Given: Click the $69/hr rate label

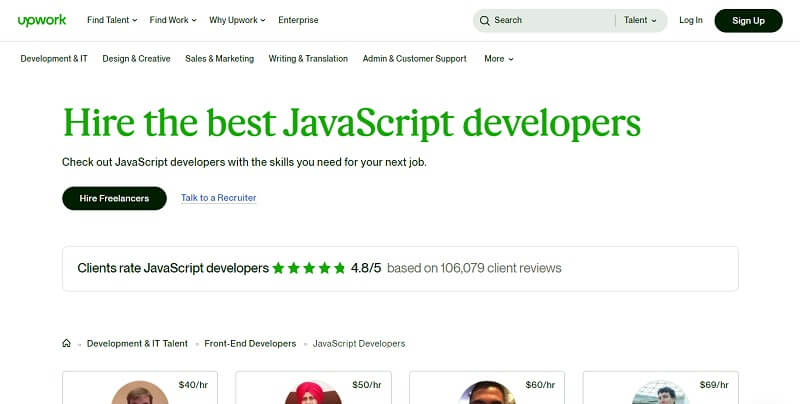Looking at the screenshot, I should (x=714, y=385).
